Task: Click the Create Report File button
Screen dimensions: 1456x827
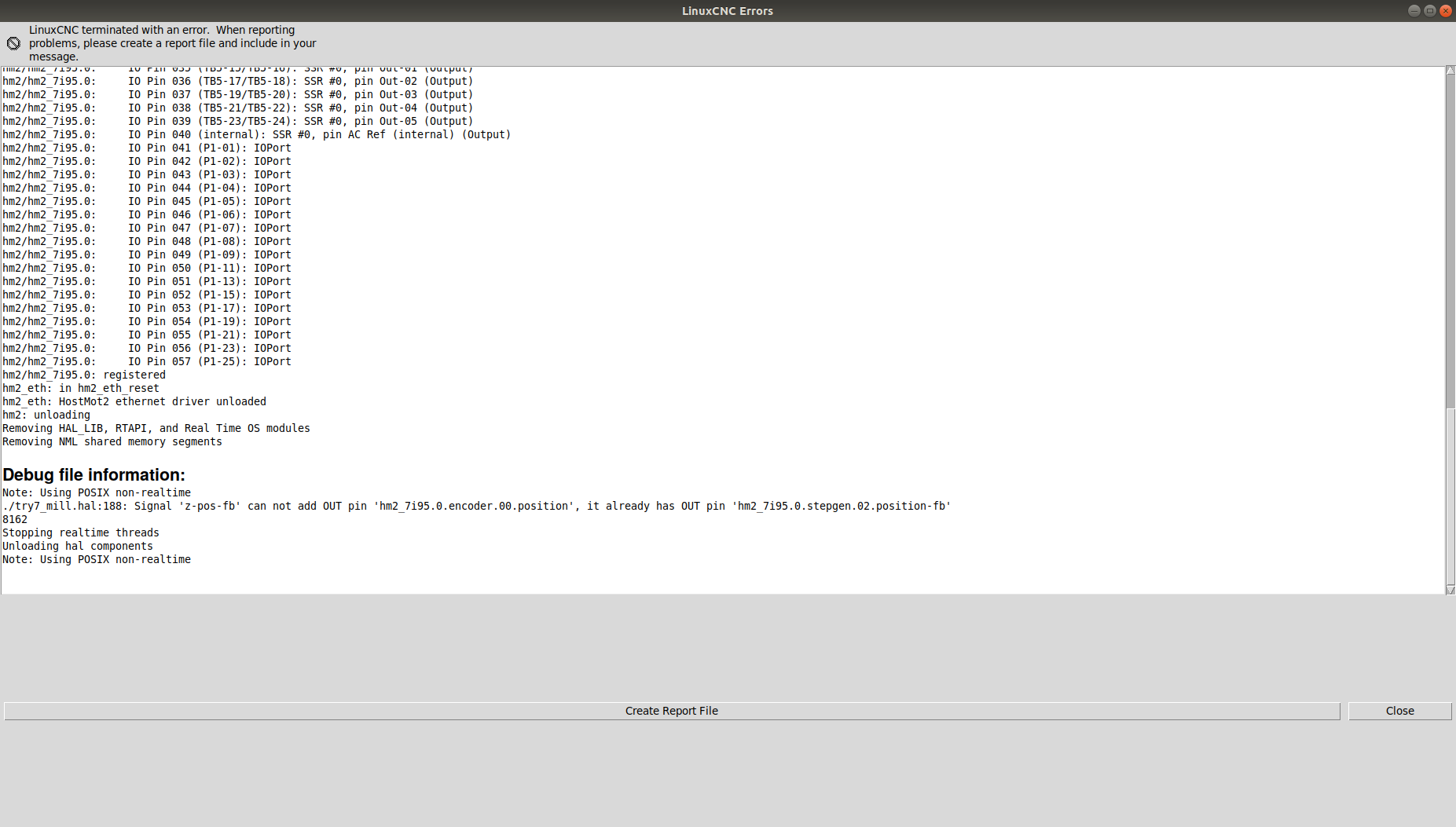Action: pos(672,711)
